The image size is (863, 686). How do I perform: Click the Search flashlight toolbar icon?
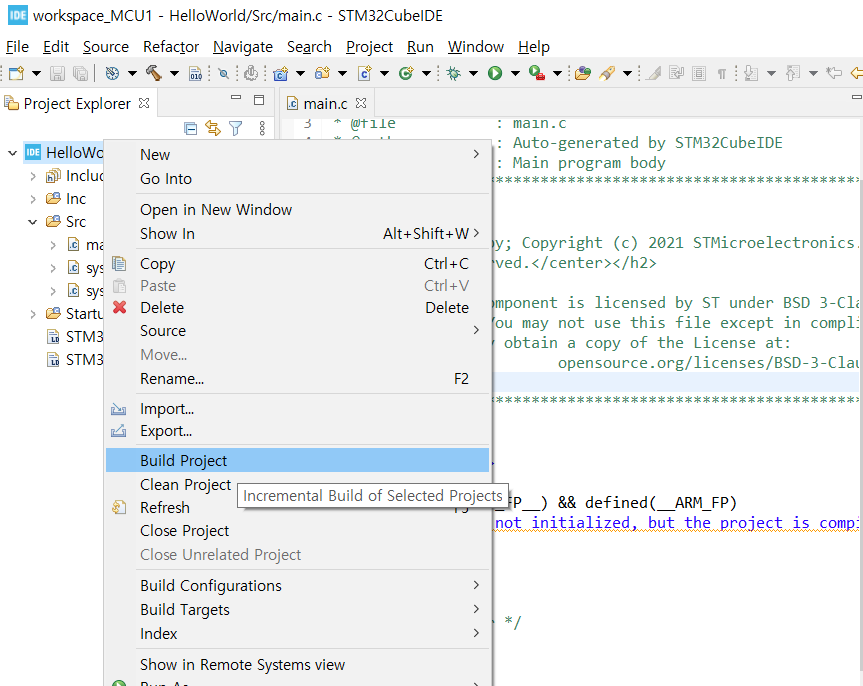(607, 73)
